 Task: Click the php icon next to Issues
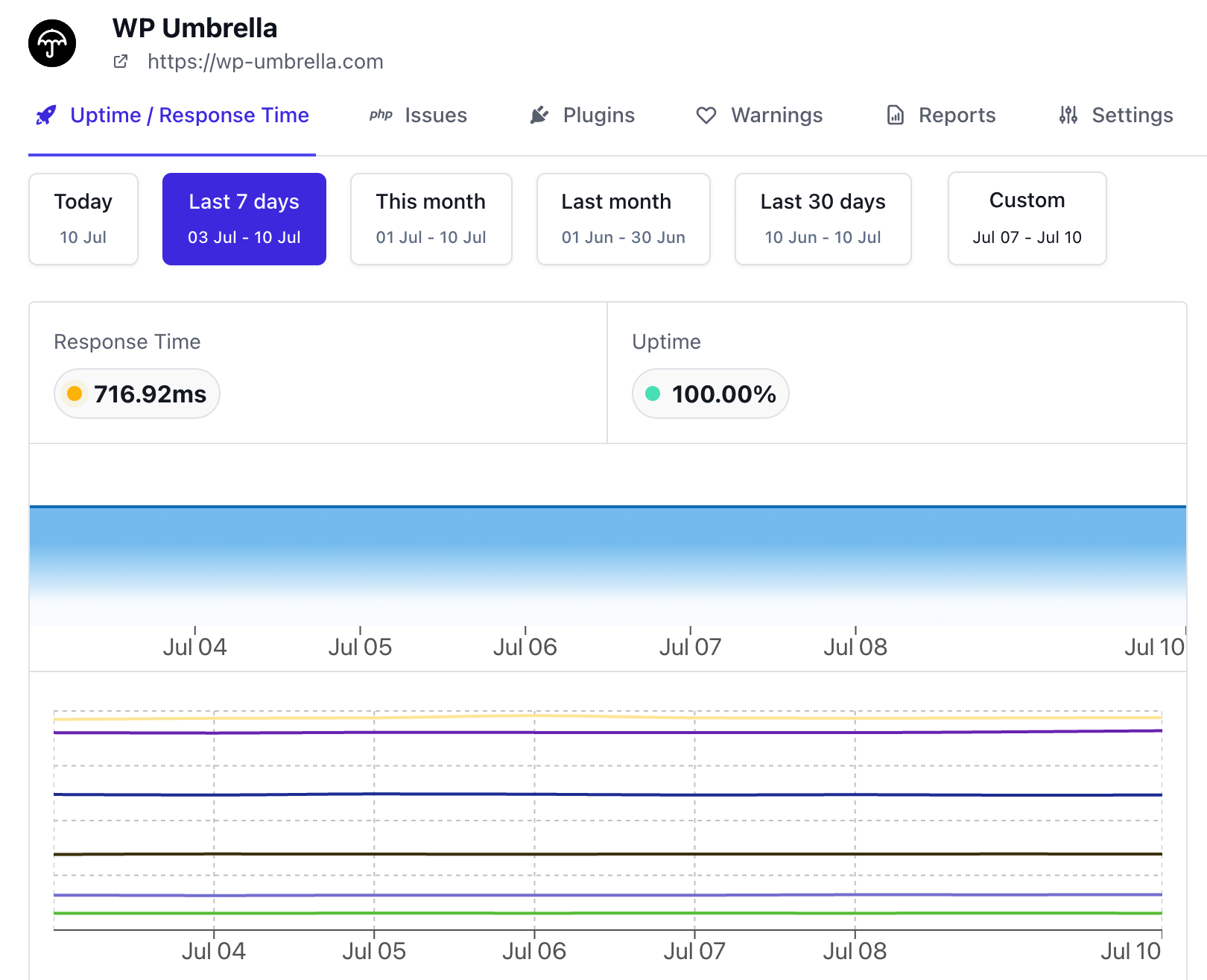click(381, 115)
